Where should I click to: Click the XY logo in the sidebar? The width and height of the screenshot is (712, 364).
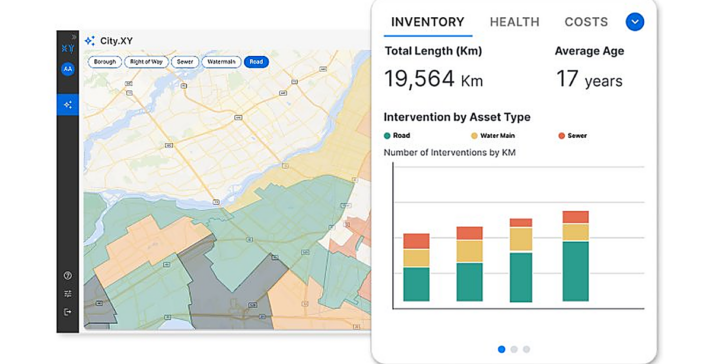[68, 48]
